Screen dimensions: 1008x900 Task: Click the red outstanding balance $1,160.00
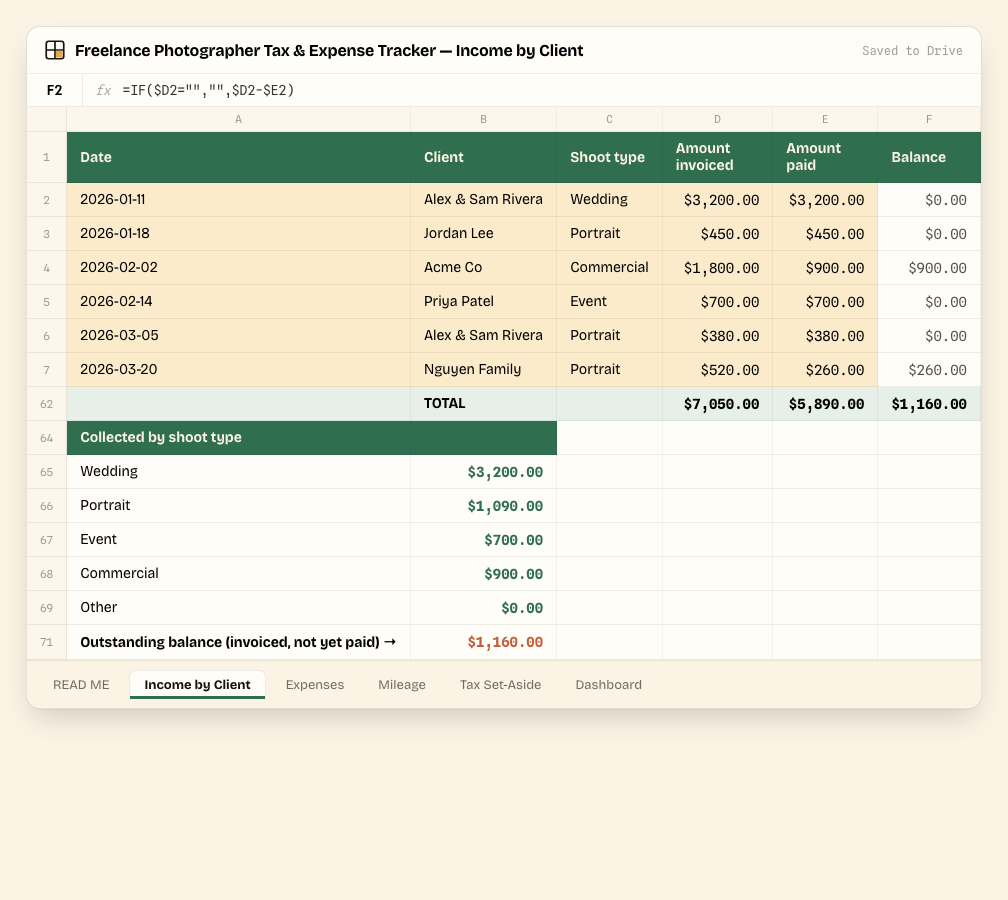(483, 642)
